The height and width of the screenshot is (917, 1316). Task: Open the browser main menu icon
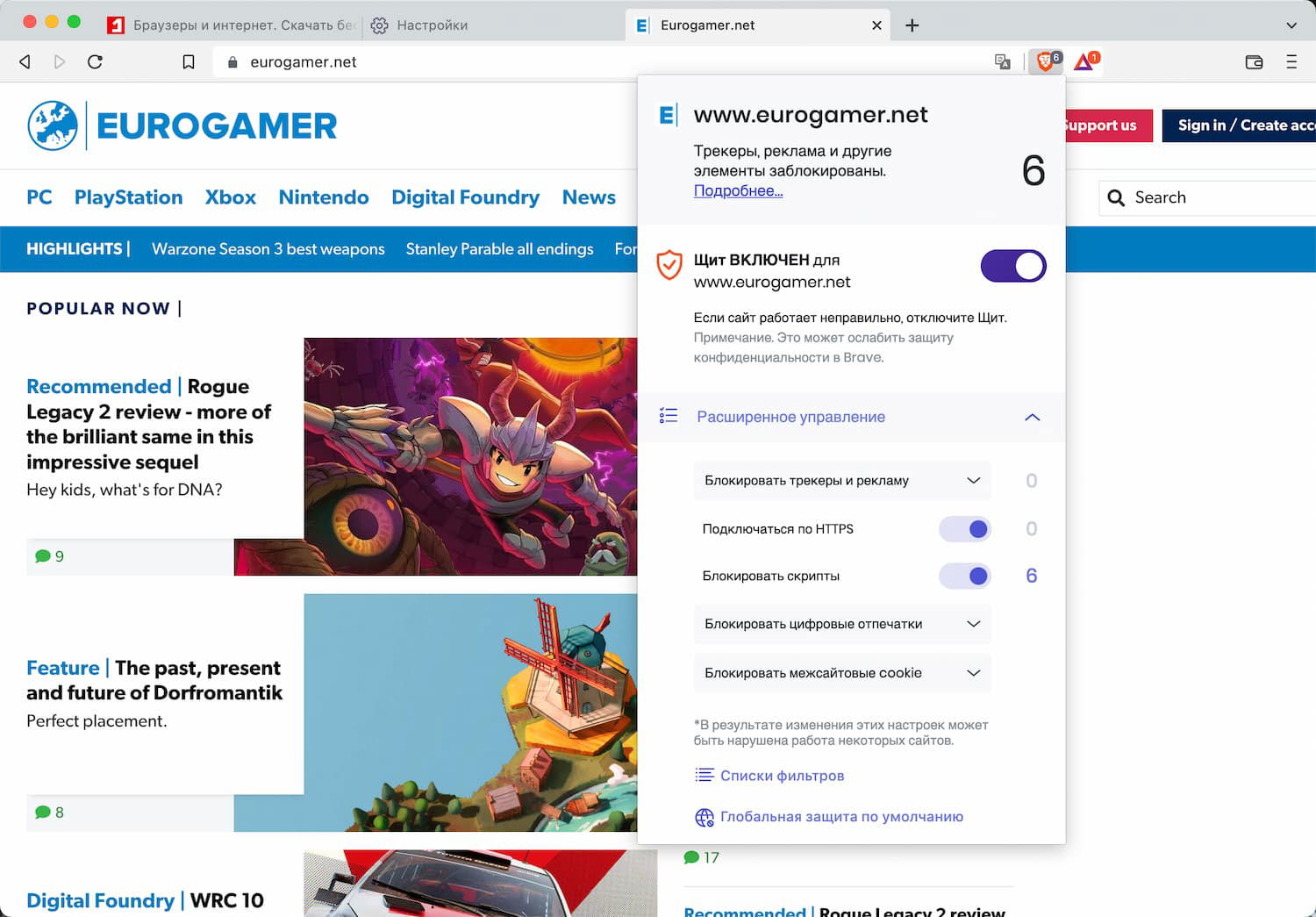click(1291, 61)
